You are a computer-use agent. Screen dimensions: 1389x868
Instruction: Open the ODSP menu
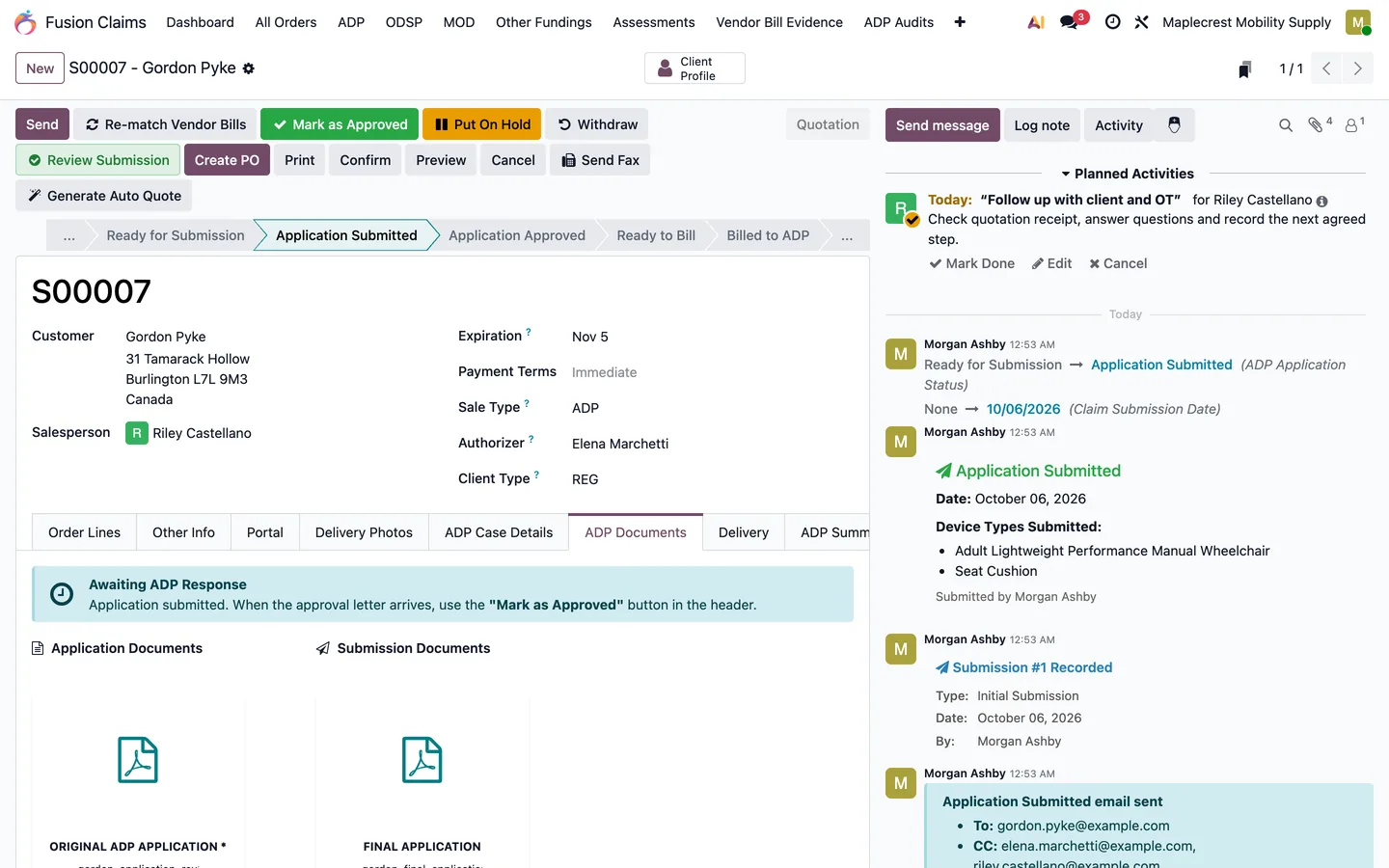(x=404, y=22)
